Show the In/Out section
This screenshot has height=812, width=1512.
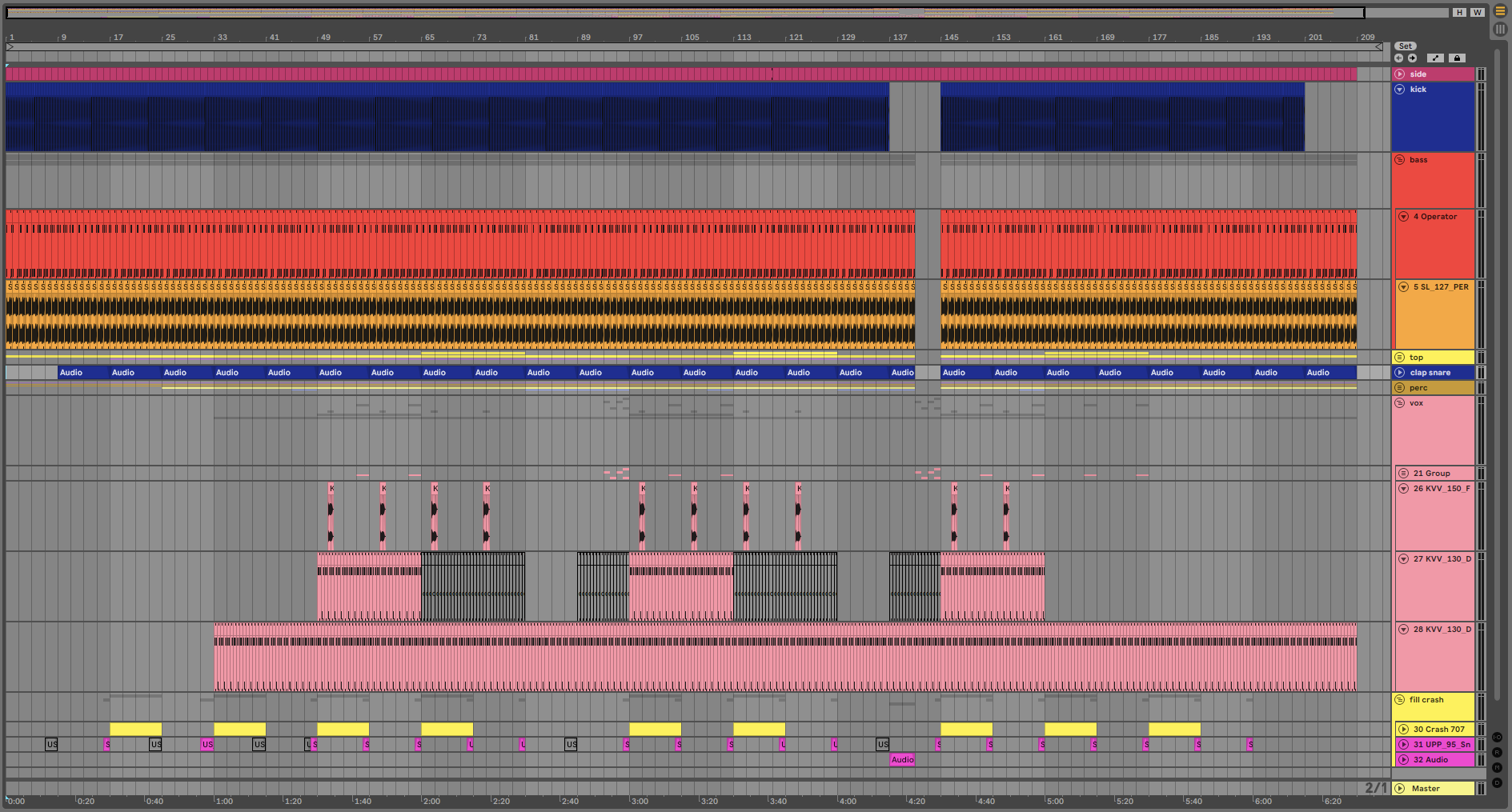1498,737
